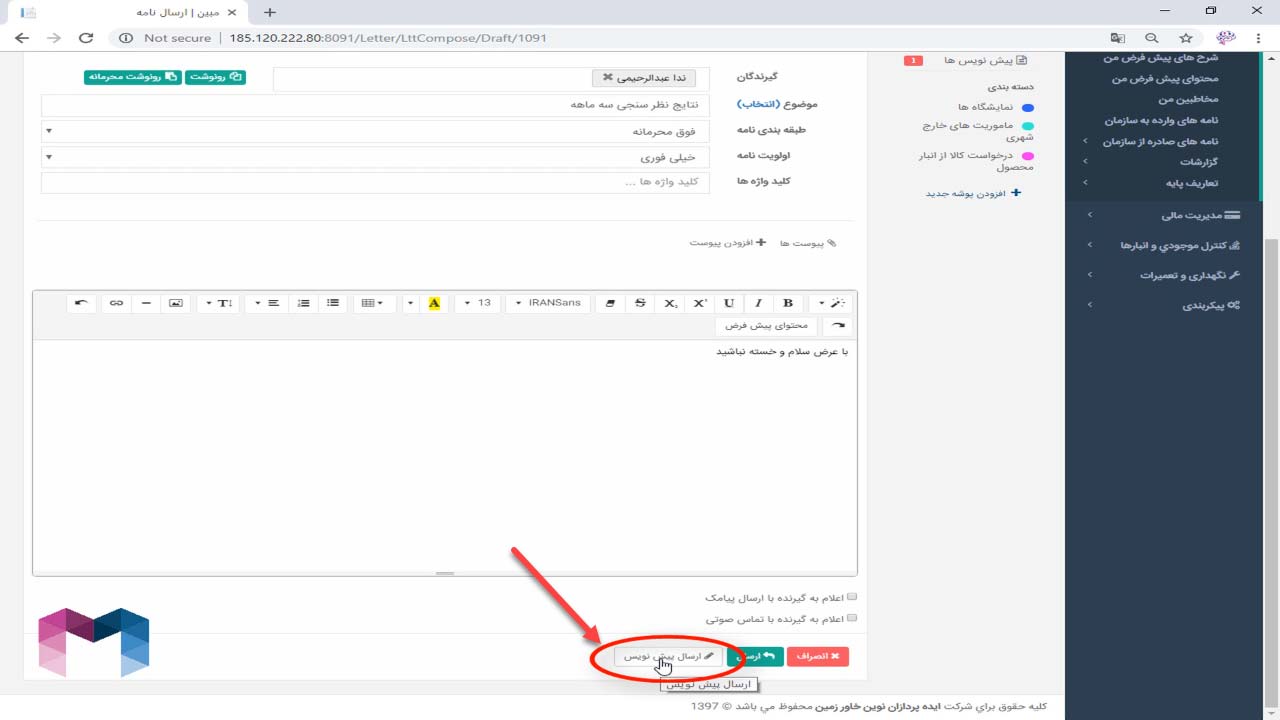Click the رونوشت محرمانه button
The image size is (1280, 720).
pos(133,76)
